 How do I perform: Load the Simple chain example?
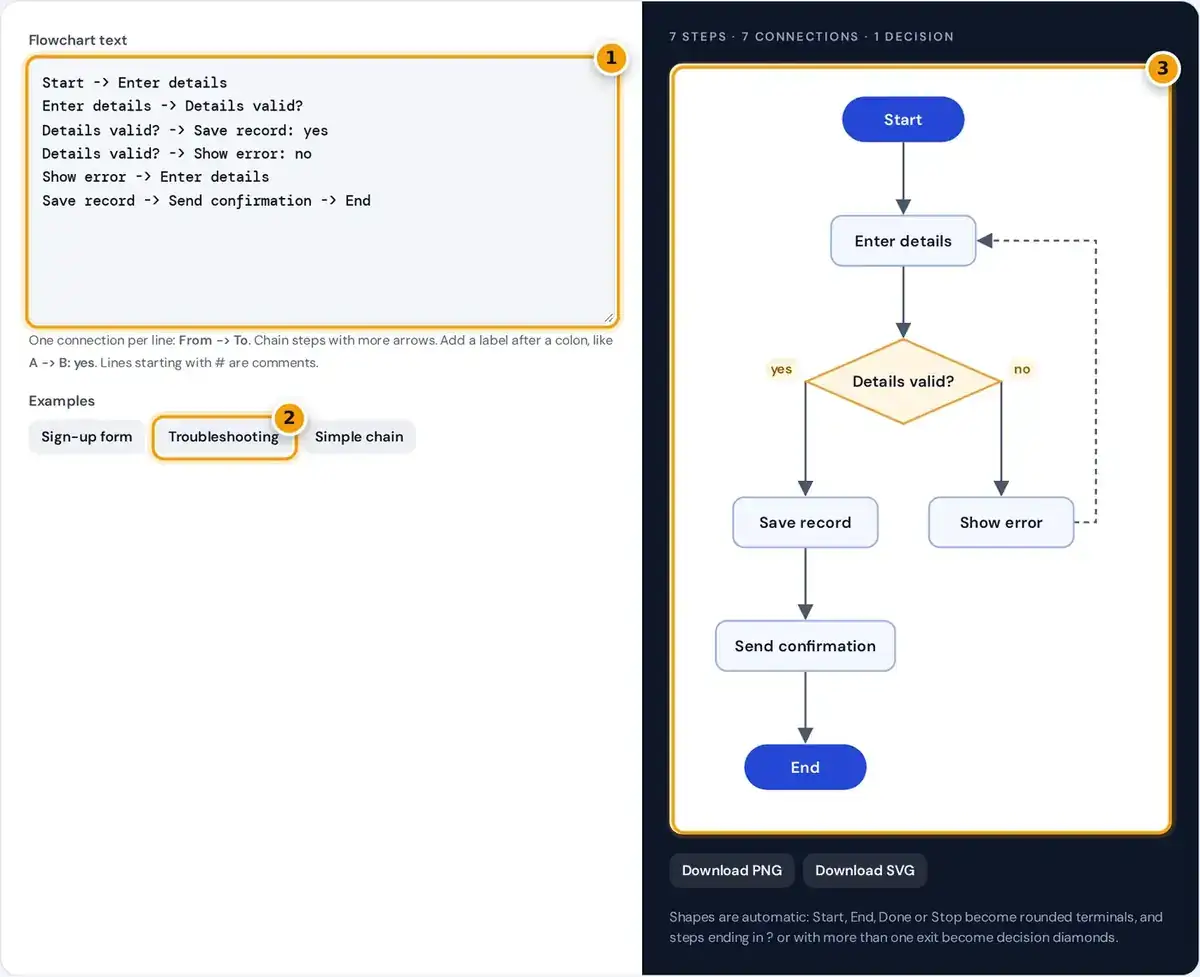click(359, 437)
